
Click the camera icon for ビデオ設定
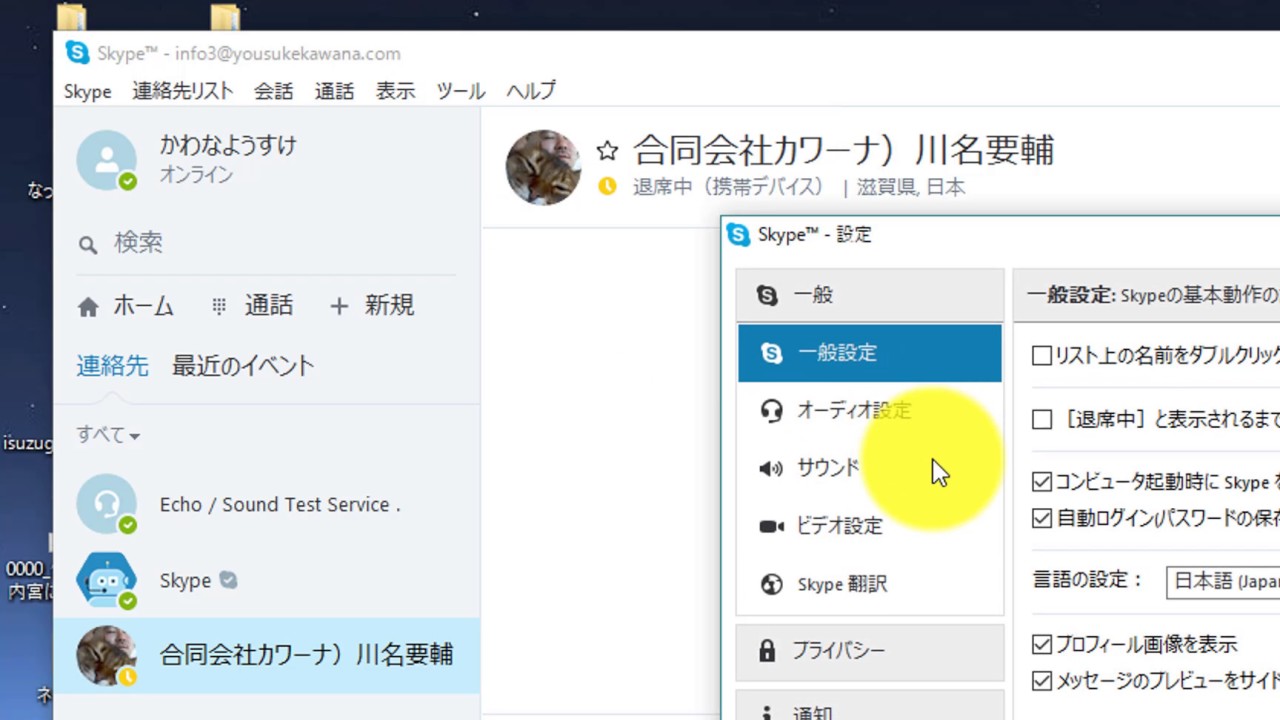click(x=771, y=526)
